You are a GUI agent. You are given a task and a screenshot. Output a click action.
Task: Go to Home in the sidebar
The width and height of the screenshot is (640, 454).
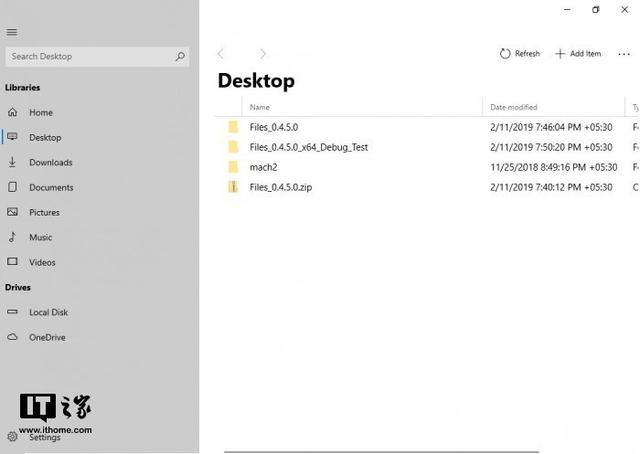point(41,112)
